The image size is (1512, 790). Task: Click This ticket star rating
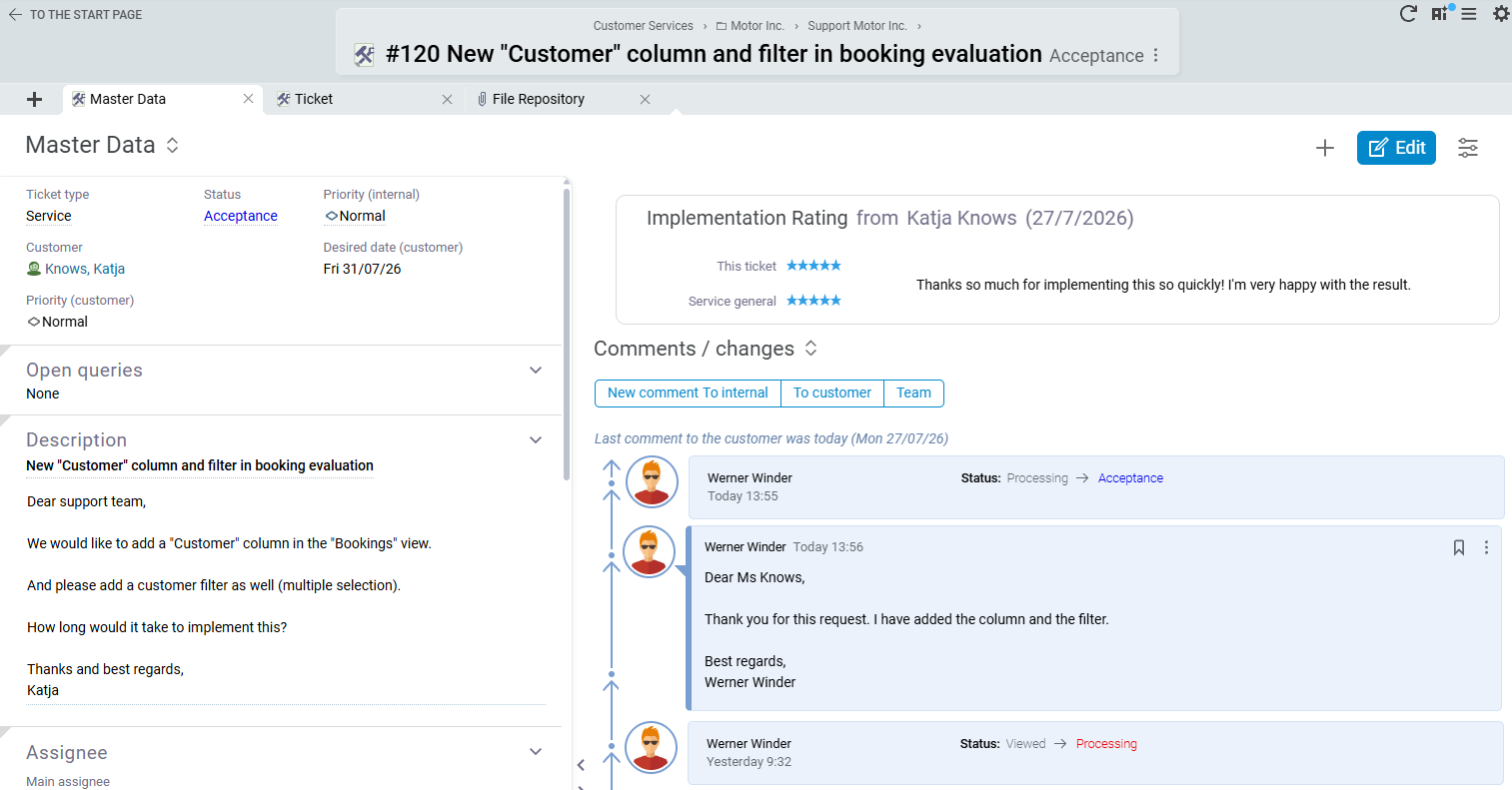point(813,266)
